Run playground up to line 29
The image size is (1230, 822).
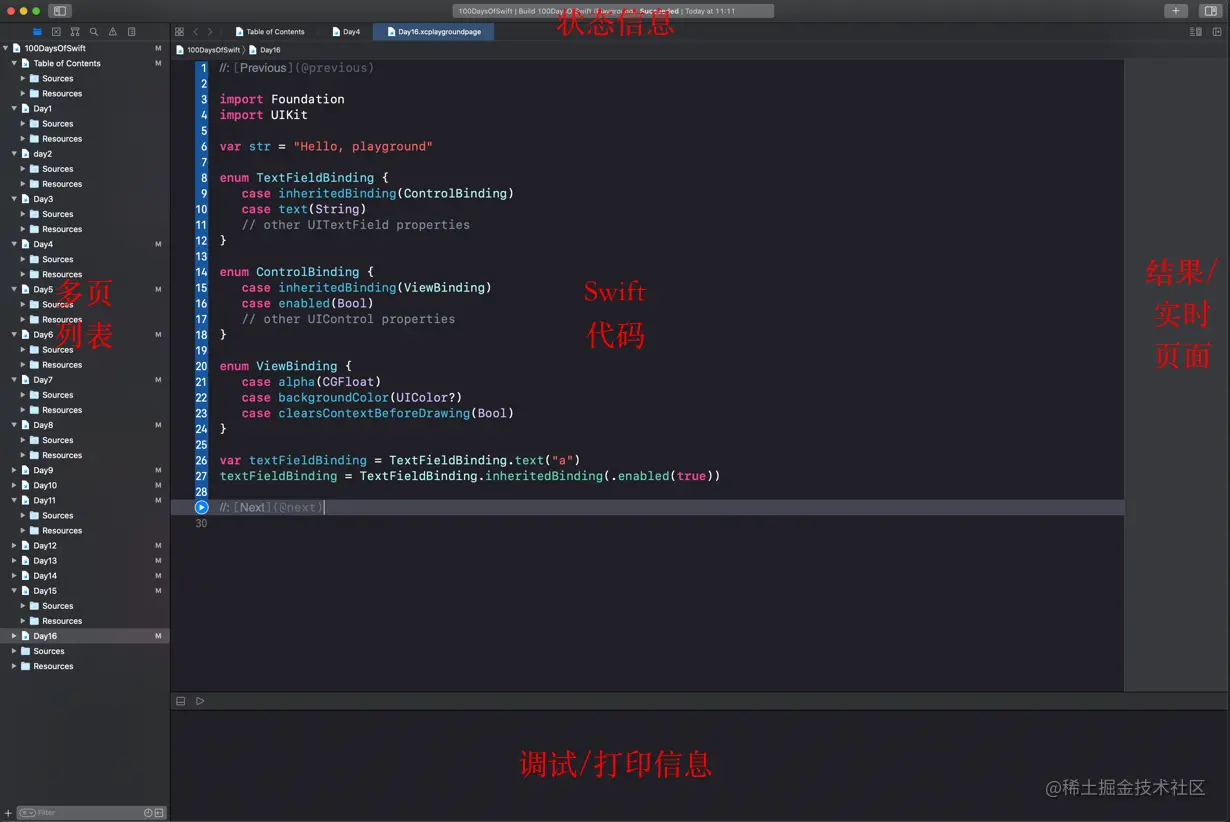(x=201, y=507)
